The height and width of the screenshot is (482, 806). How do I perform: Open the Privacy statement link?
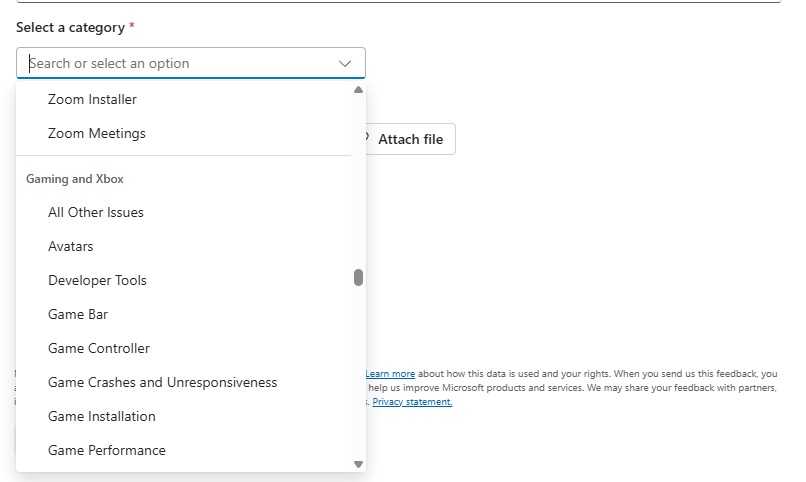coord(412,401)
